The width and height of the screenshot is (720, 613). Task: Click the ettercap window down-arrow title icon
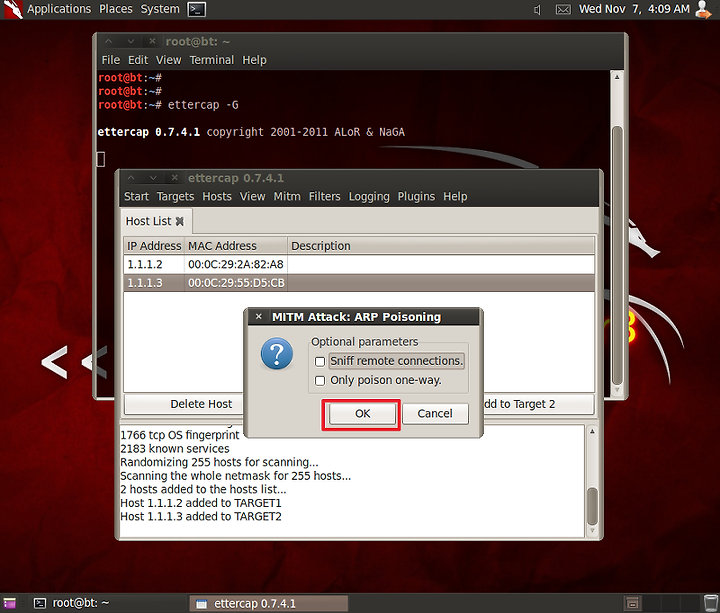153,178
